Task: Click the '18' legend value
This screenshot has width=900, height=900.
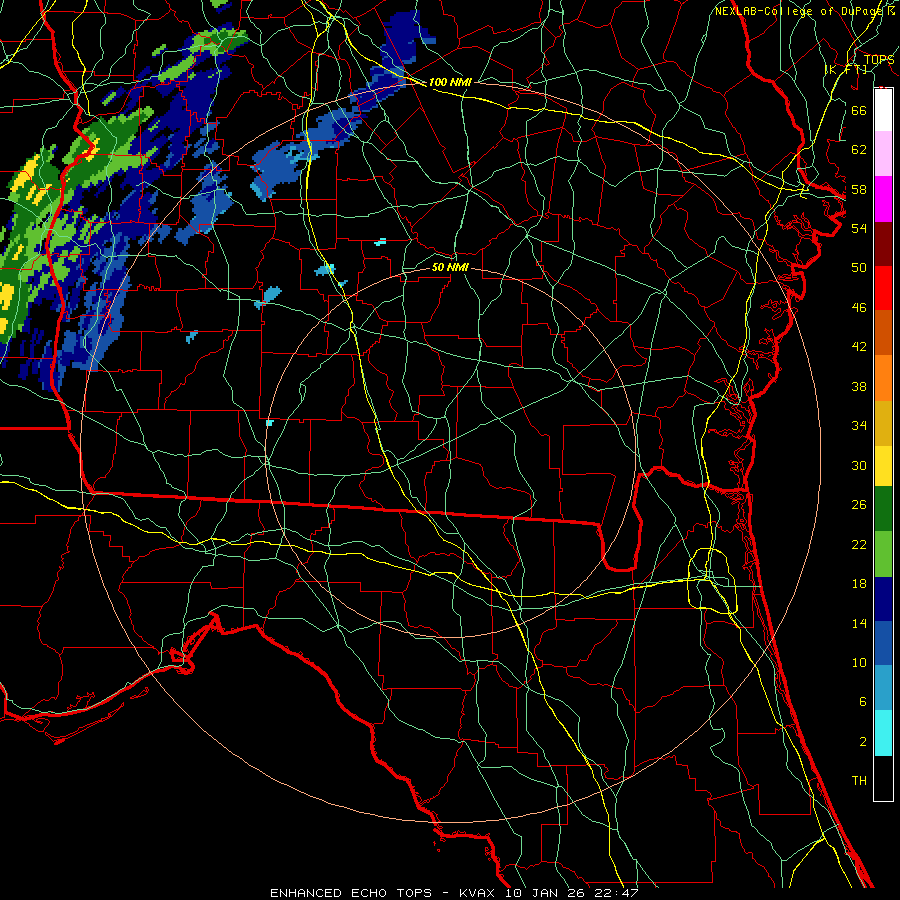Action: (859, 584)
